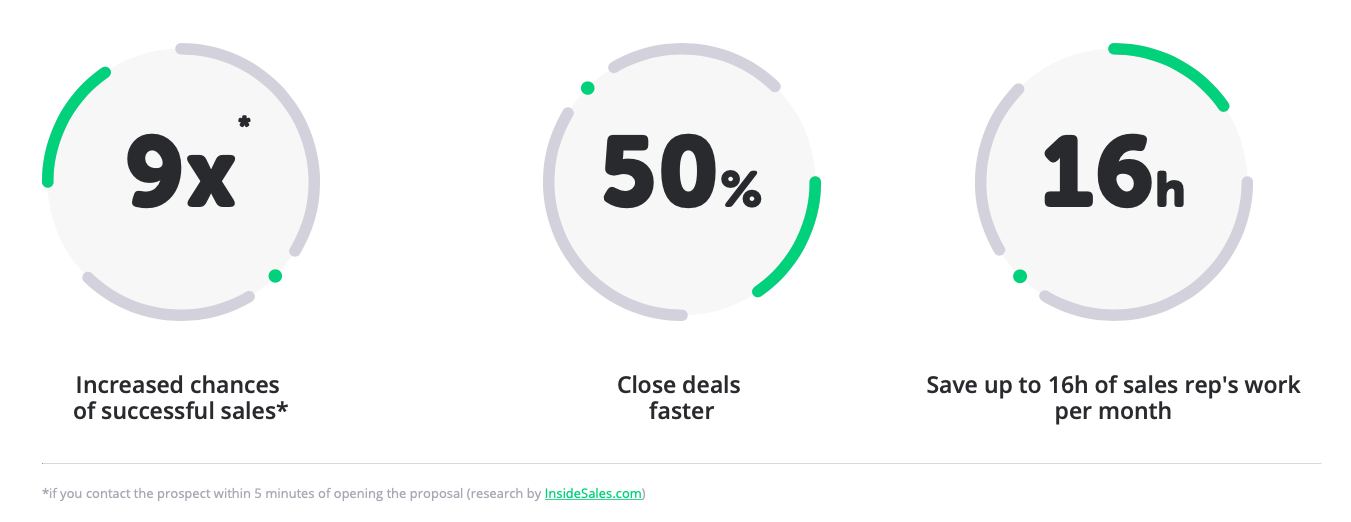Click green arc on 16h circle
The image size is (1351, 522).
(x=1175, y=64)
